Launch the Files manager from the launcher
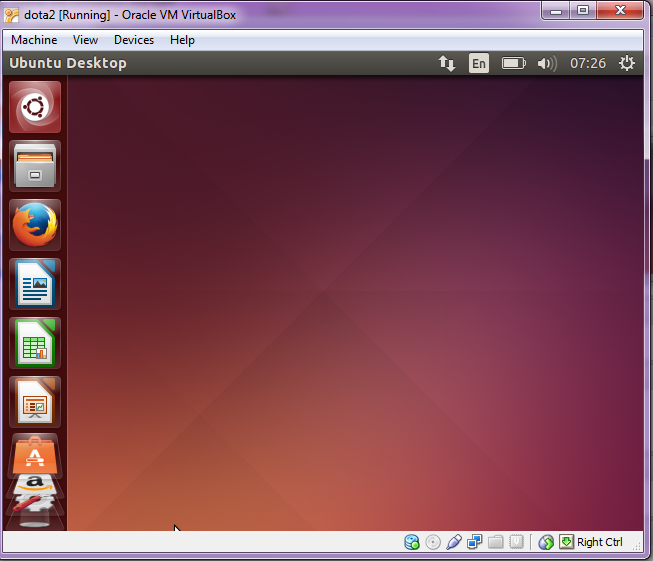653x561 pixels. tap(35, 166)
